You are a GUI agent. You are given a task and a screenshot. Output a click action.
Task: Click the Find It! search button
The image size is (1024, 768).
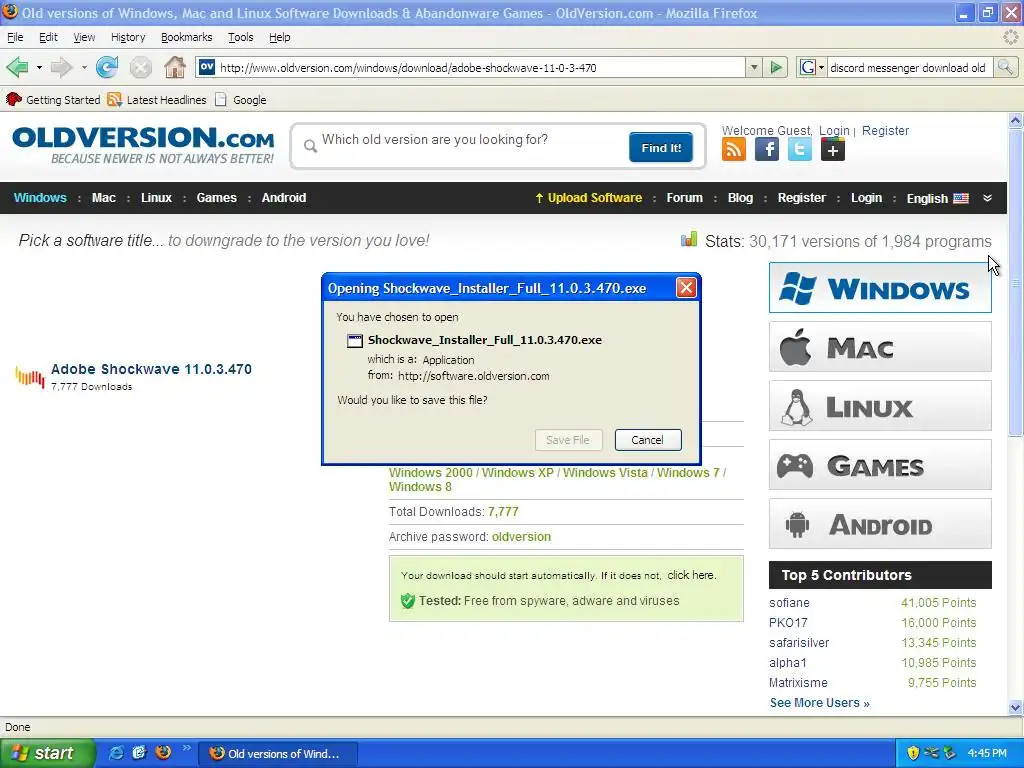click(x=661, y=148)
